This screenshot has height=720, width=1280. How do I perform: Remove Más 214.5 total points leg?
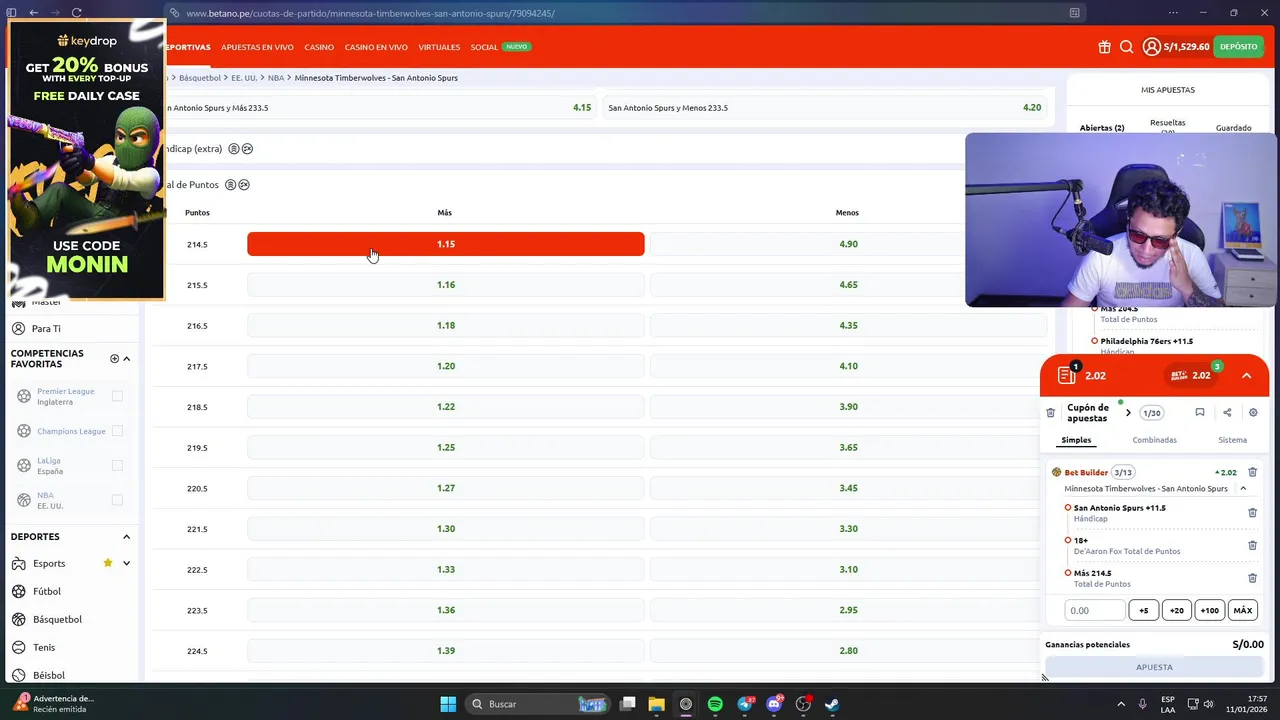[x=1252, y=578]
